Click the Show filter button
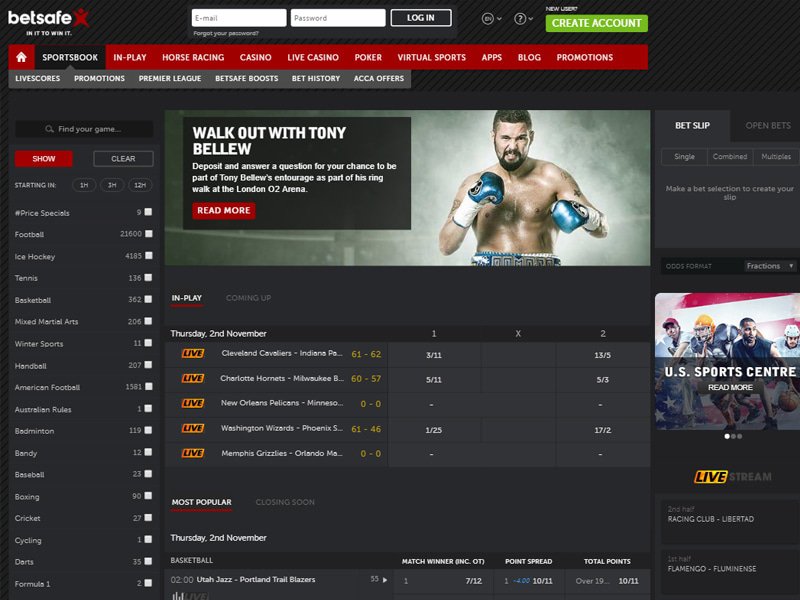 coord(43,159)
